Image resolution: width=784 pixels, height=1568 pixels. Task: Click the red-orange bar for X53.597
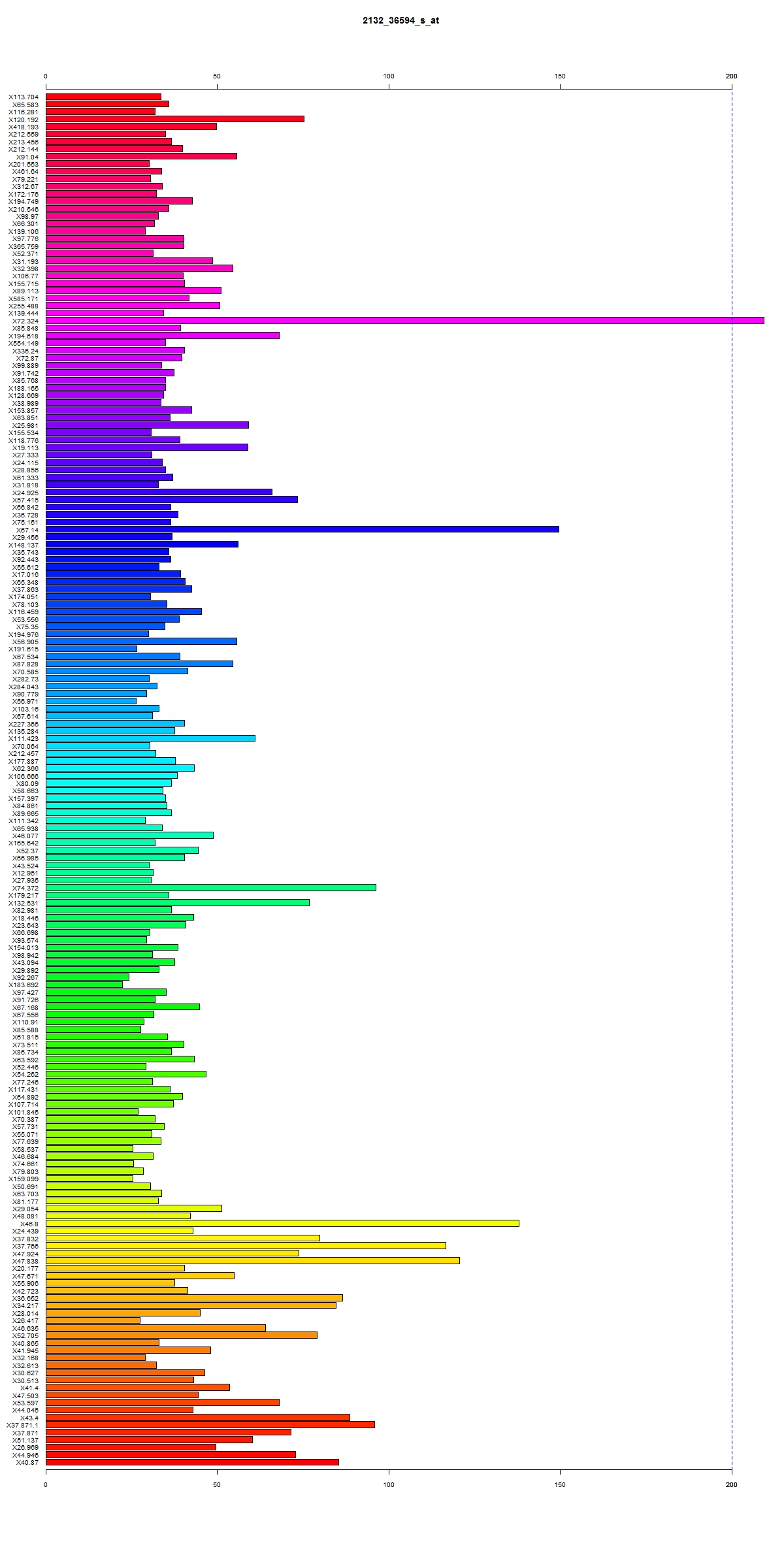[163, 1402]
